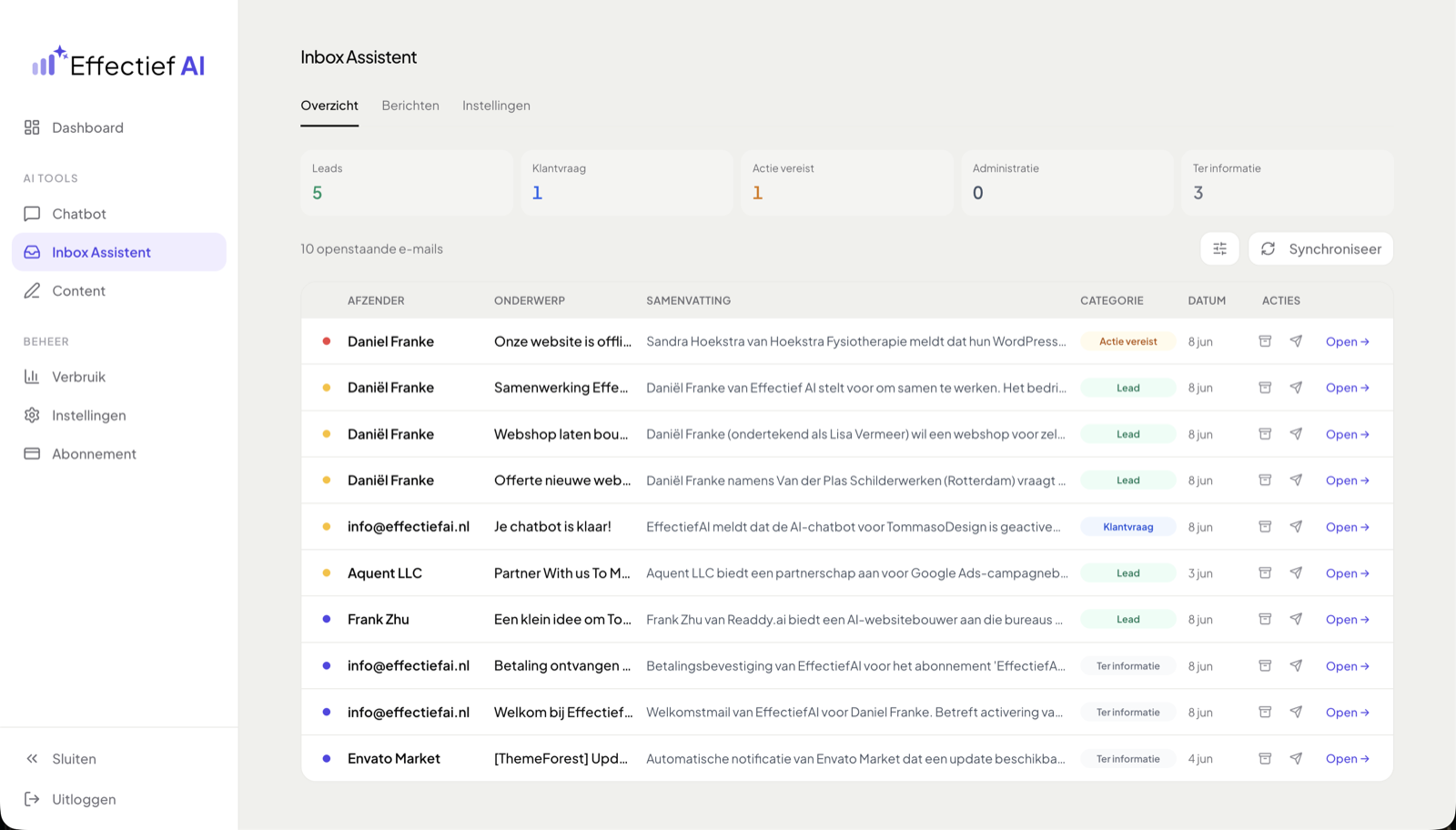Image resolution: width=1456 pixels, height=830 pixels.
Task: Select the Actie vereist summary card
Action: [x=847, y=183]
